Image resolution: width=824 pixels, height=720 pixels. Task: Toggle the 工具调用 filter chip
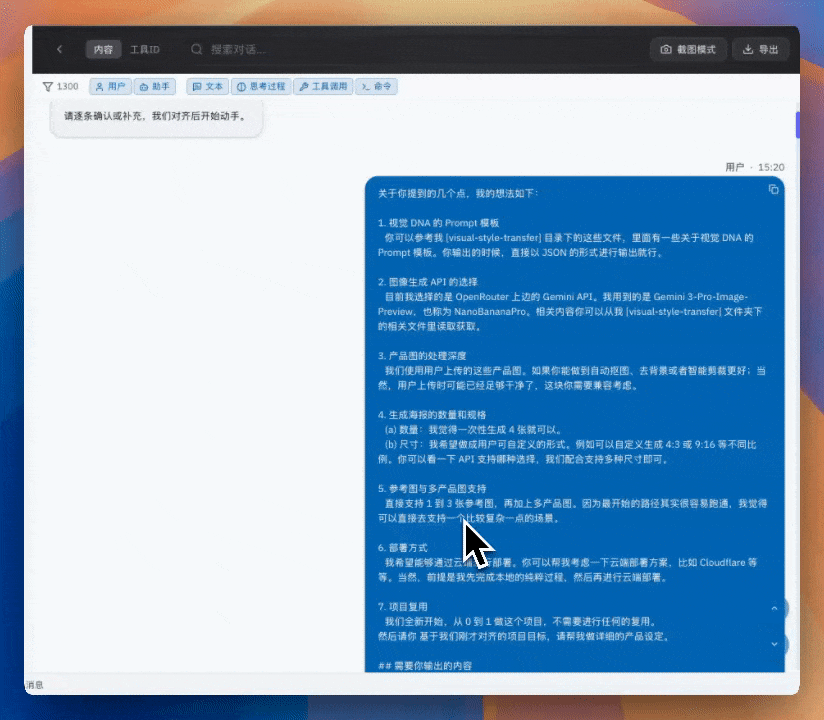(x=324, y=87)
